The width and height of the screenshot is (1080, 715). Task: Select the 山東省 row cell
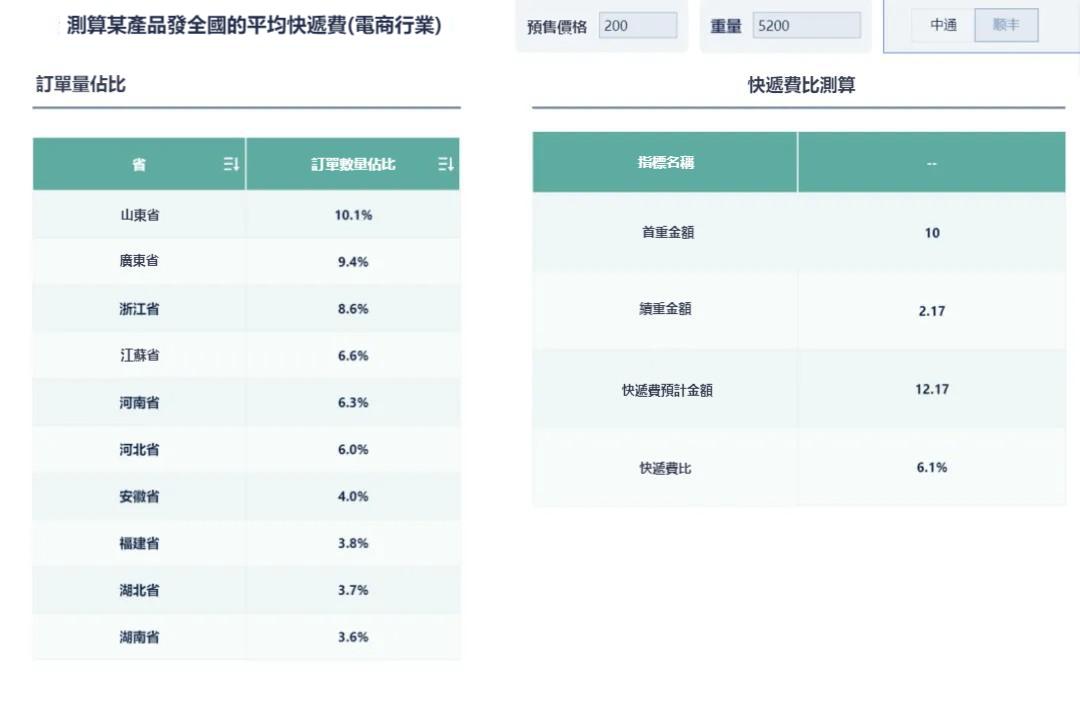click(139, 215)
